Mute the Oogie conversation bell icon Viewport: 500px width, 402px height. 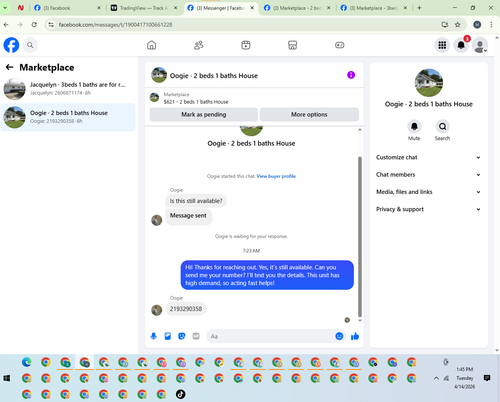click(x=414, y=127)
